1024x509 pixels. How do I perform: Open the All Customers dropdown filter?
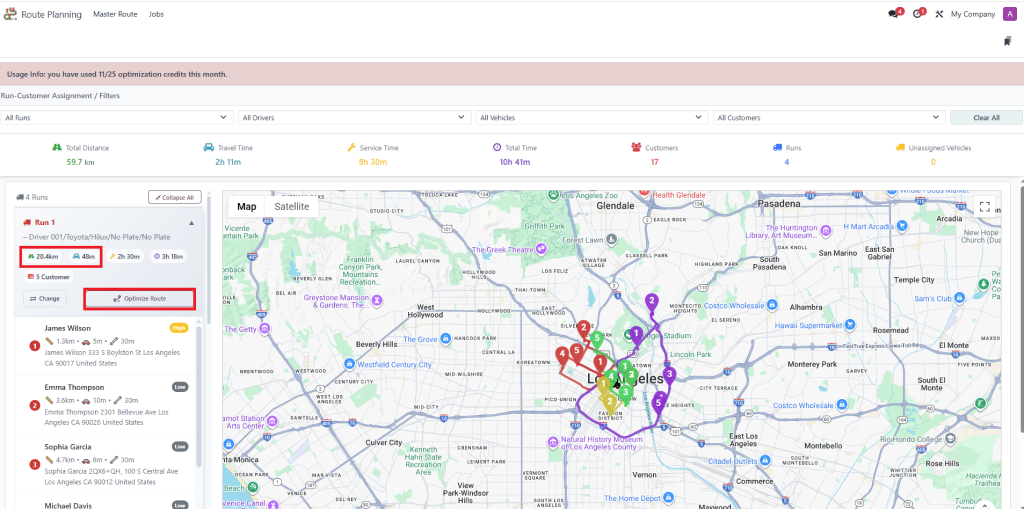[x=828, y=118]
